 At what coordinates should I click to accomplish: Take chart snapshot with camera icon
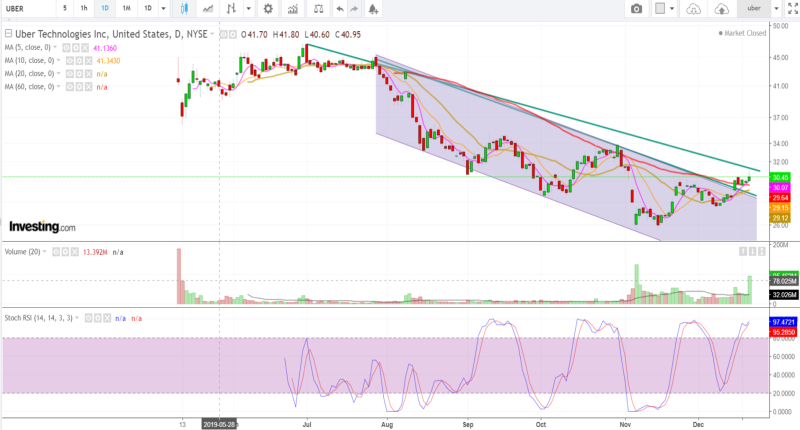636,9
